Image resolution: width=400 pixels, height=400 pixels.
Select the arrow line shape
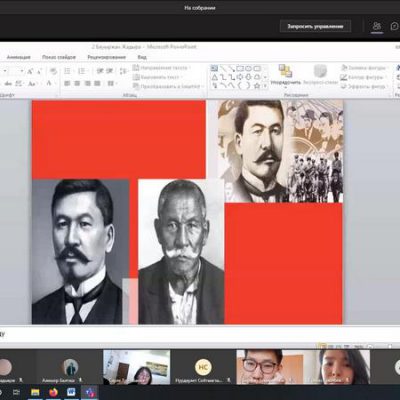point(231,68)
